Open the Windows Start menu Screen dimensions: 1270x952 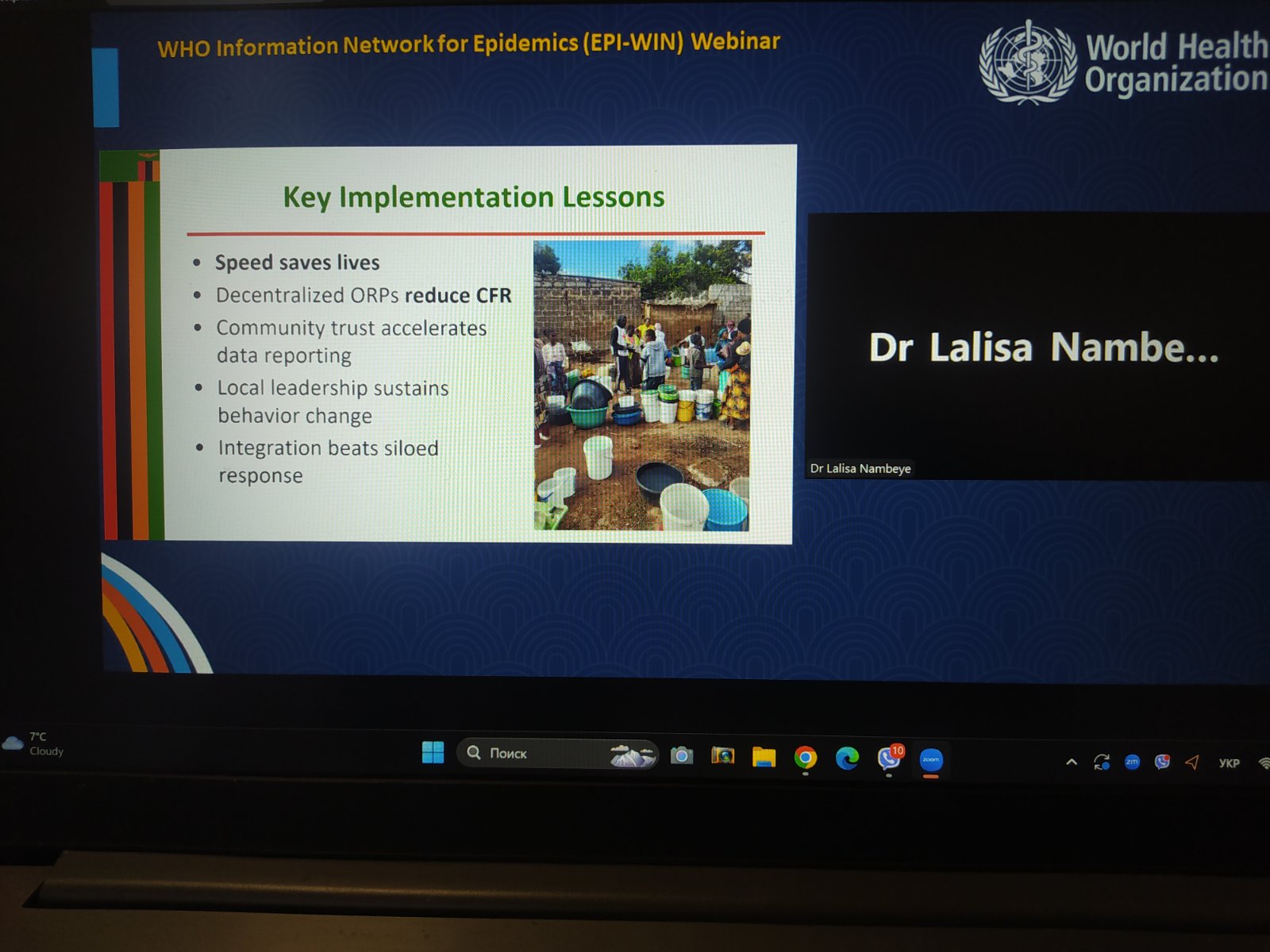(x=433, y=752)
